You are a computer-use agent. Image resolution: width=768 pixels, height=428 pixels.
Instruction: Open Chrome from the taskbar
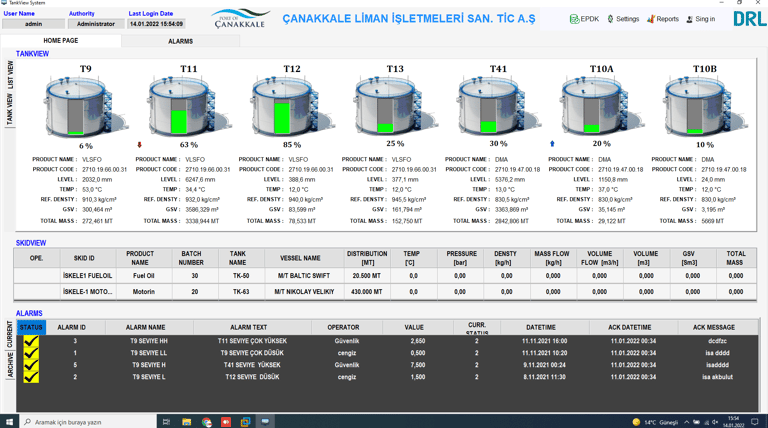[x=207, y=422]
